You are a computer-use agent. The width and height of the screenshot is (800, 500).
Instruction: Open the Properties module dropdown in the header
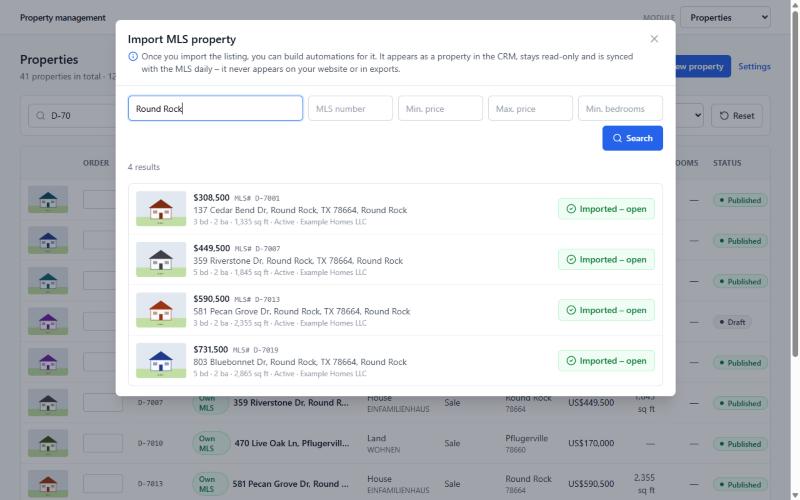pos(726,17)
